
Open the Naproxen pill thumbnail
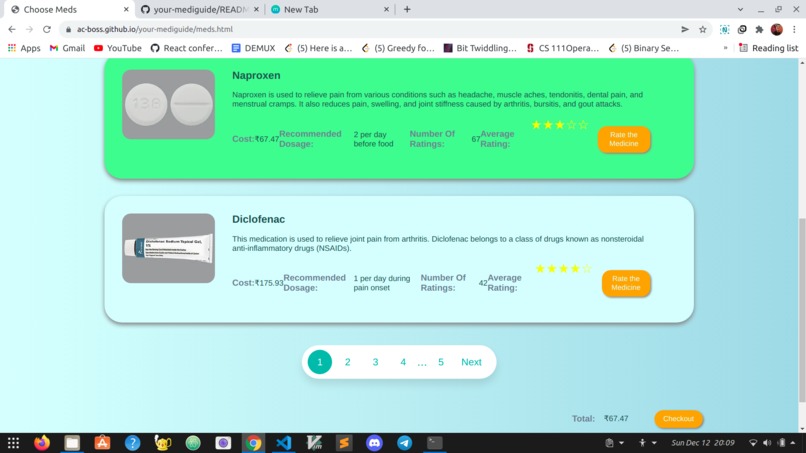pyautogui.click(x=169, y=104)
